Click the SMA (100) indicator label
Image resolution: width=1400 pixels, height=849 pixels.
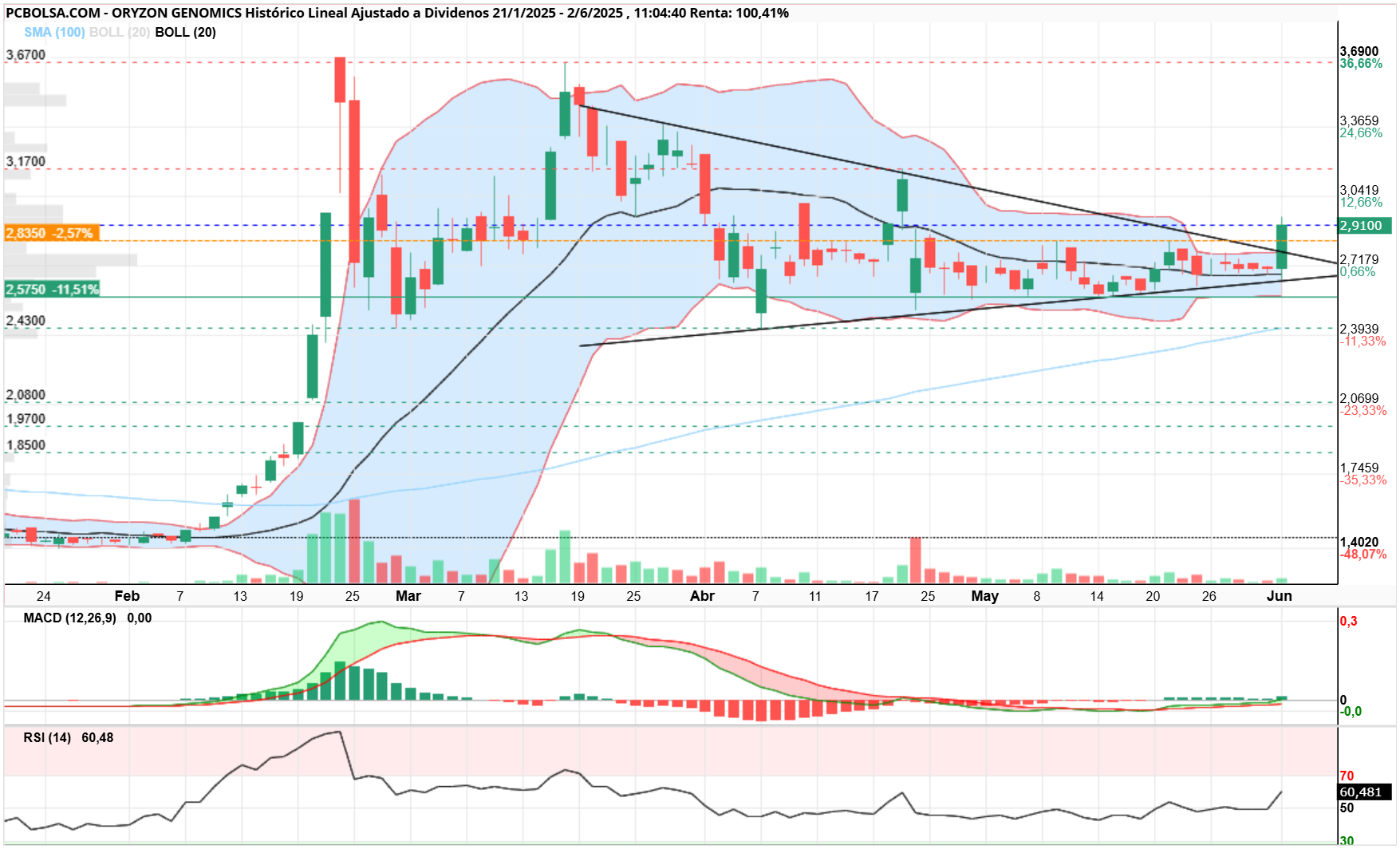click(54, 32)
